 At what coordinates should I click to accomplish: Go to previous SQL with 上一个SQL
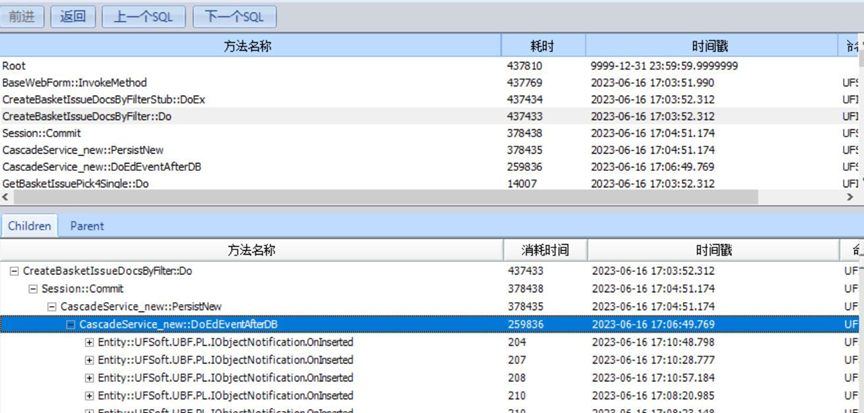[142, 16]
